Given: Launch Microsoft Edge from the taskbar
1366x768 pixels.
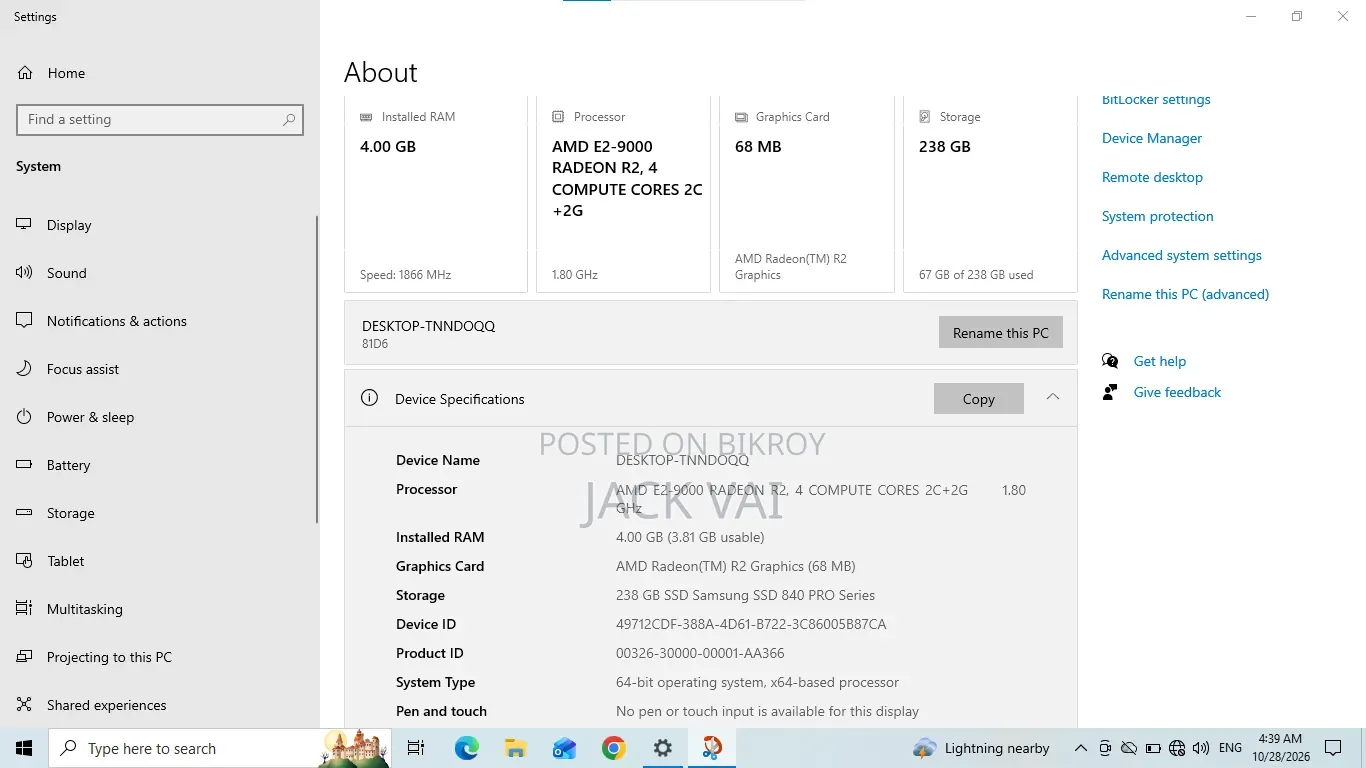Looking at the screenshot, I should pos(466,748).
